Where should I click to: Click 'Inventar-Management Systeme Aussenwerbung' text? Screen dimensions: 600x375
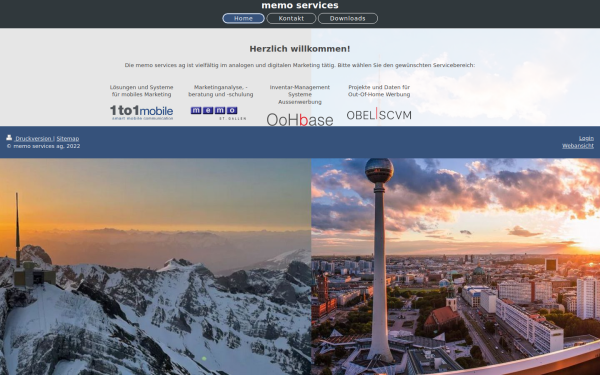[x=300, y=95]
